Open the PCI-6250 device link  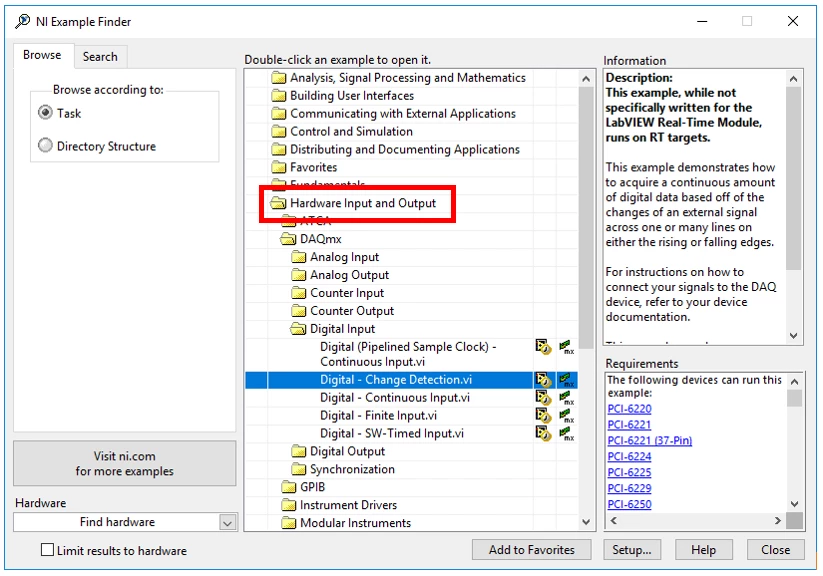[629, 504]
